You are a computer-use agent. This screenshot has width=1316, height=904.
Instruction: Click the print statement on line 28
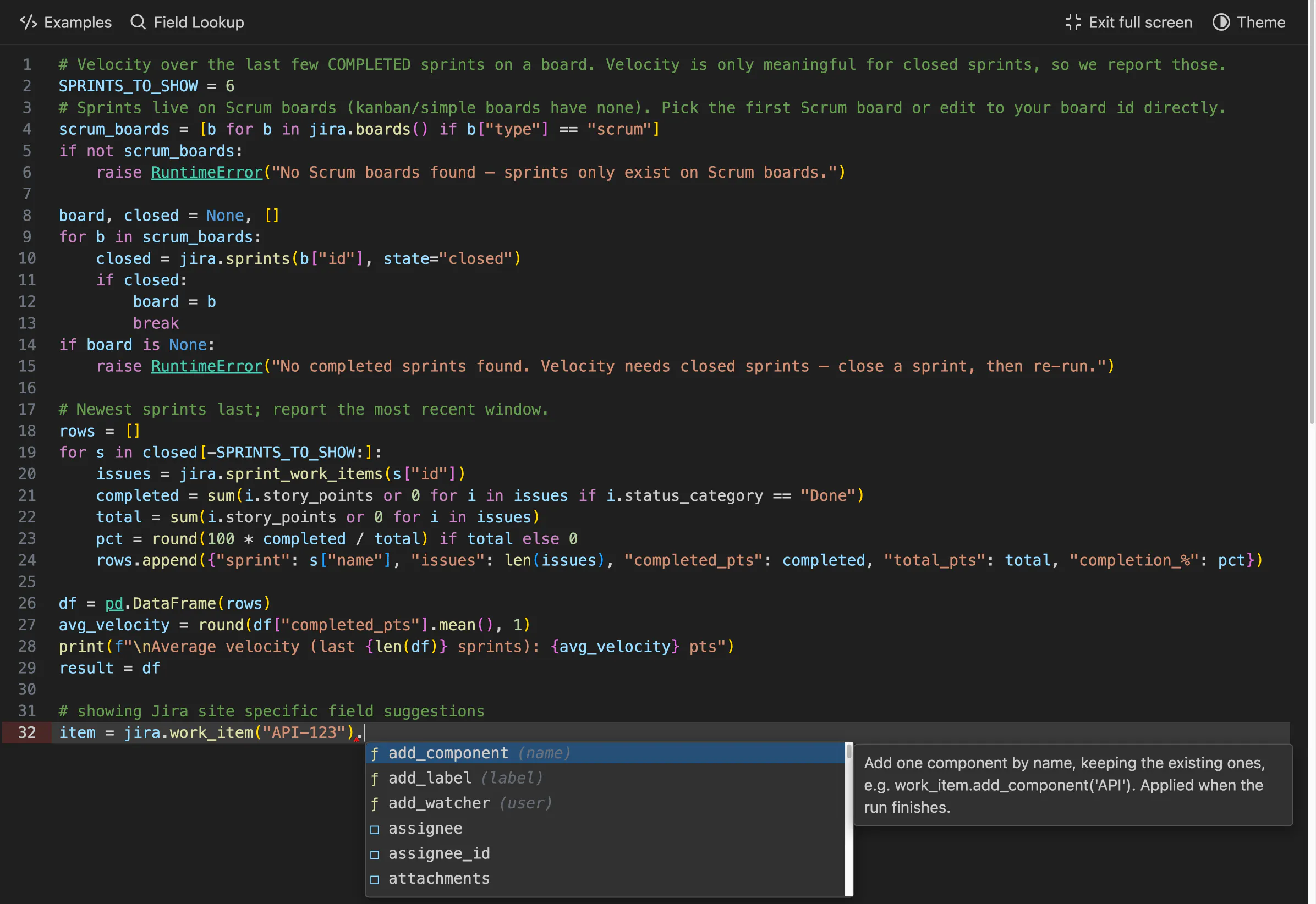[397, 647]
